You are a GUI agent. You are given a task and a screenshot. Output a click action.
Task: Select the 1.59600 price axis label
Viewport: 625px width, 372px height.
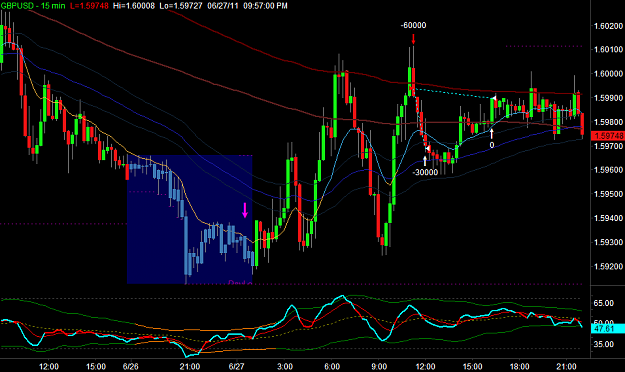[608, 170]
